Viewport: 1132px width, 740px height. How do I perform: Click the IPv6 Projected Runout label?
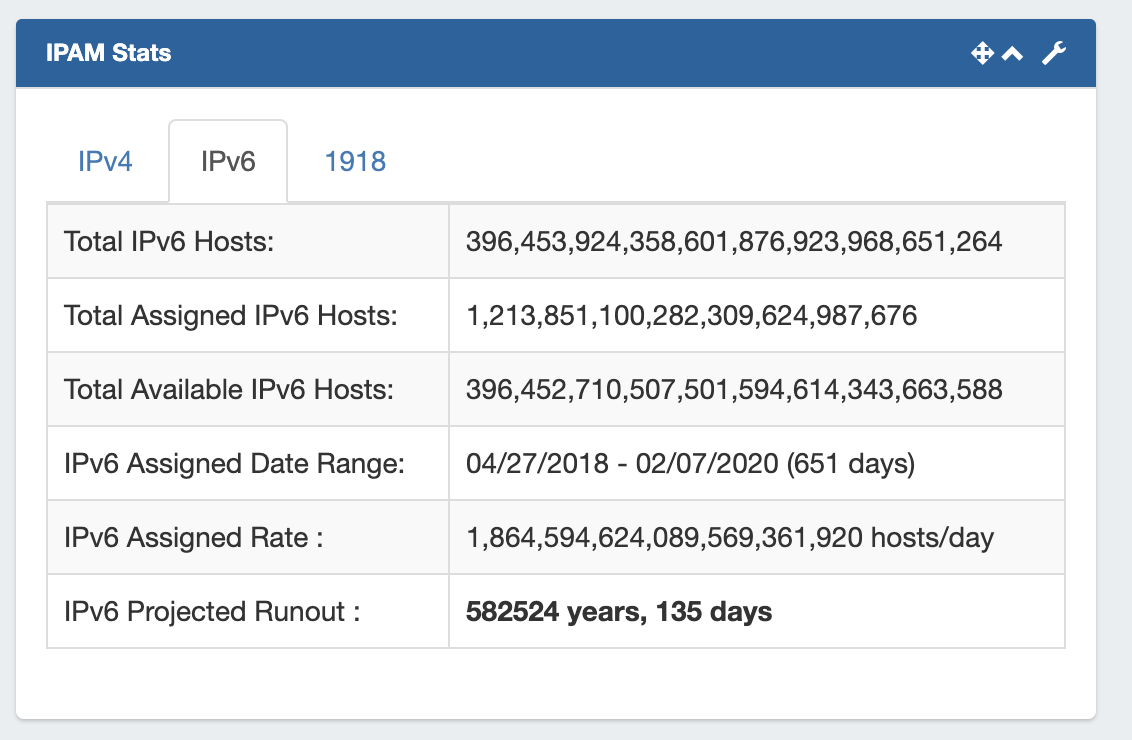coord(212,612)
